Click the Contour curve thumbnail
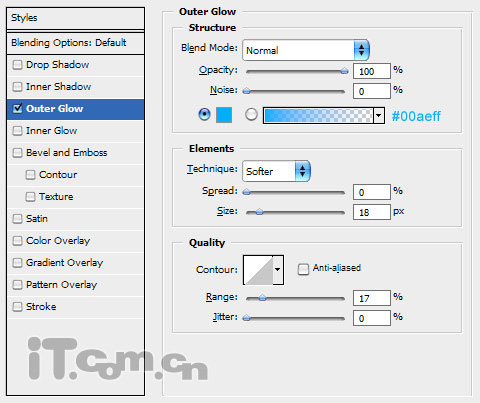 [258, 270]
